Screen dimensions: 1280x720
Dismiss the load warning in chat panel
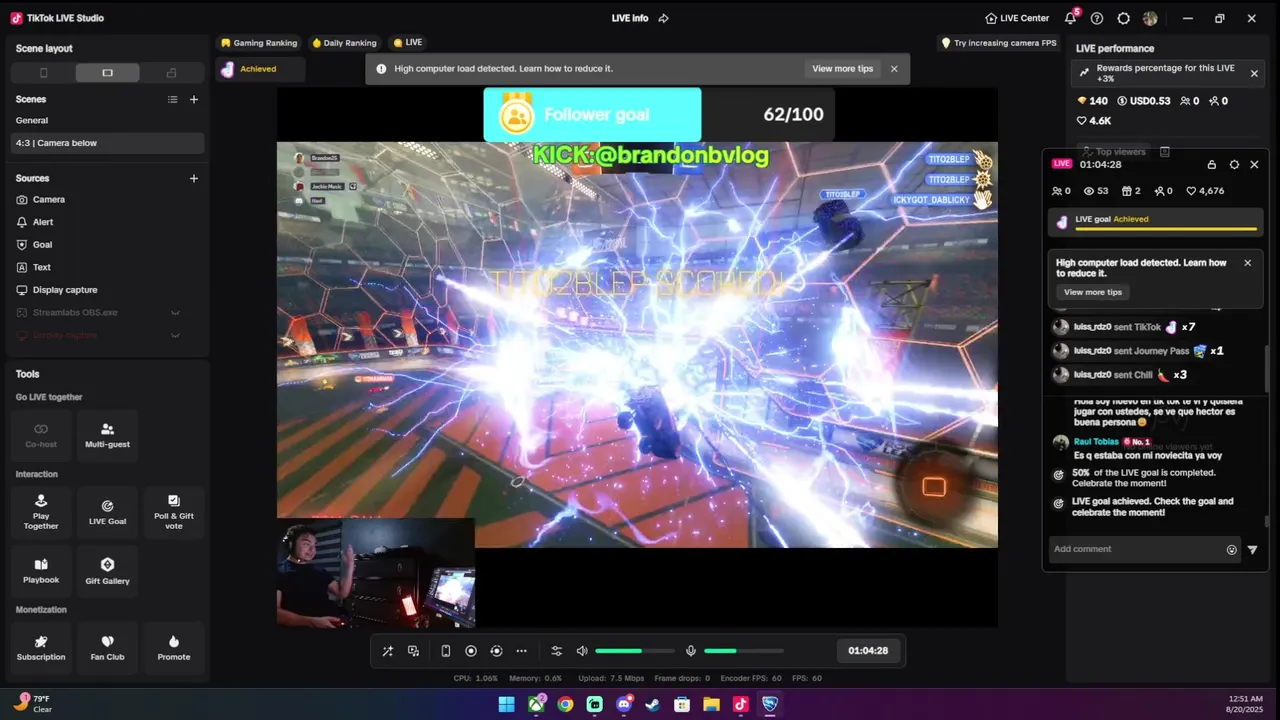[1247, 263]
